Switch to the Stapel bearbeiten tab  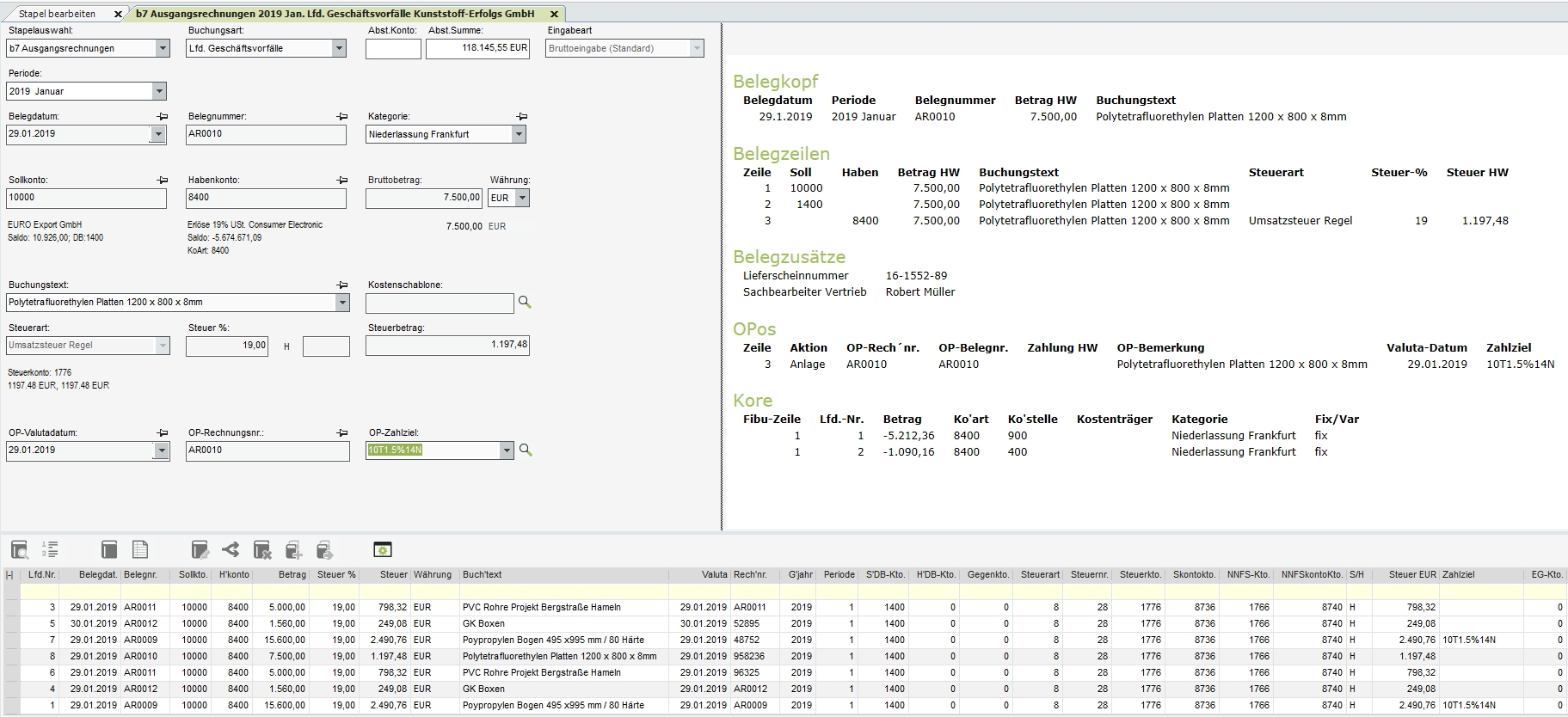click(x=58, y=14)
